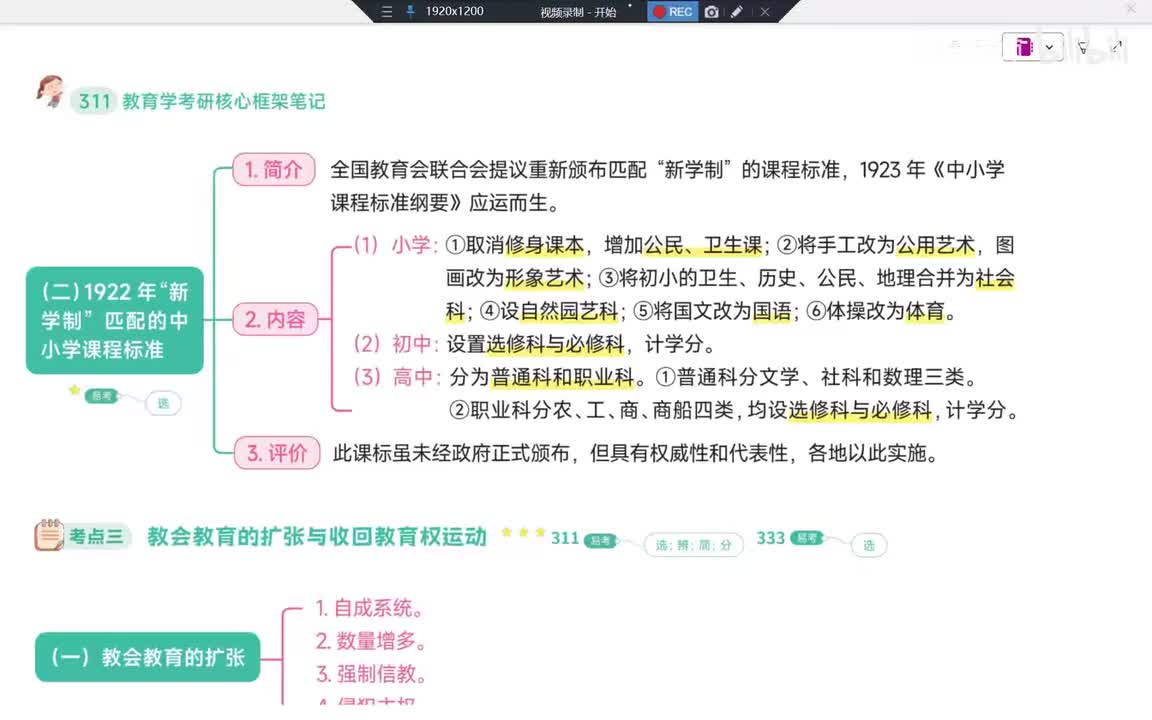Click the 考点三 label

pyautogui.click(x=97, y=536)
